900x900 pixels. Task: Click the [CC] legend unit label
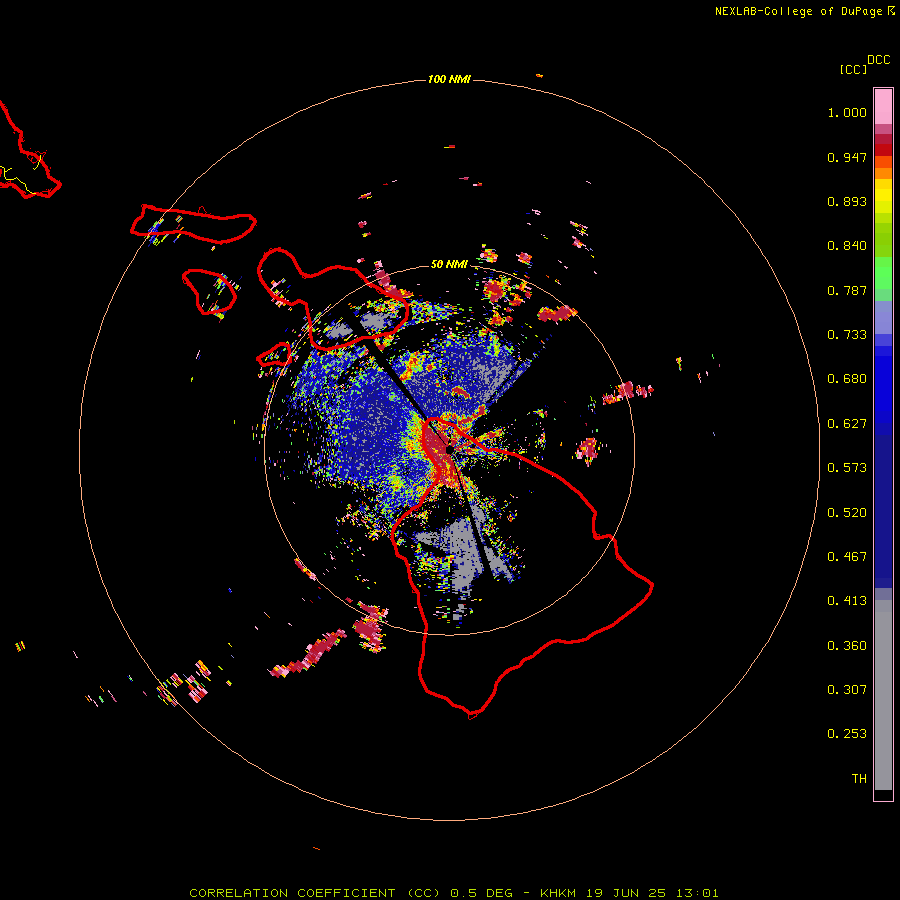(x=853, y=69)
